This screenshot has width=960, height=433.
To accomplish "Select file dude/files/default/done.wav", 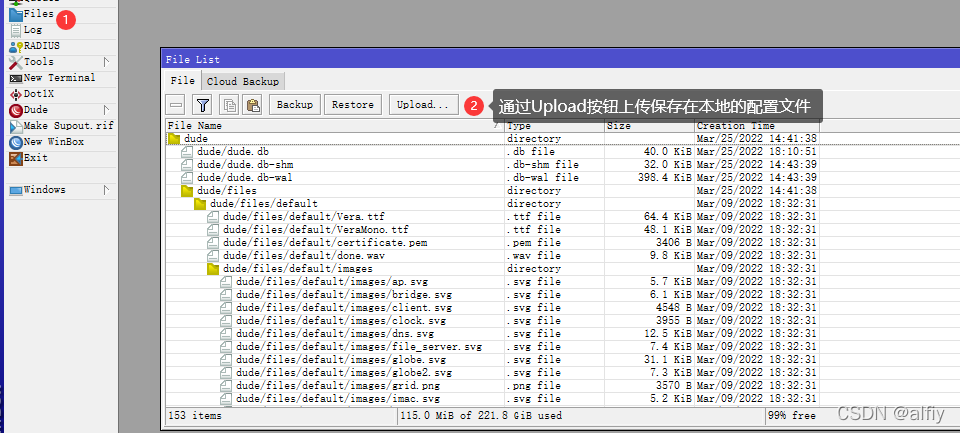I will point(492,255).
